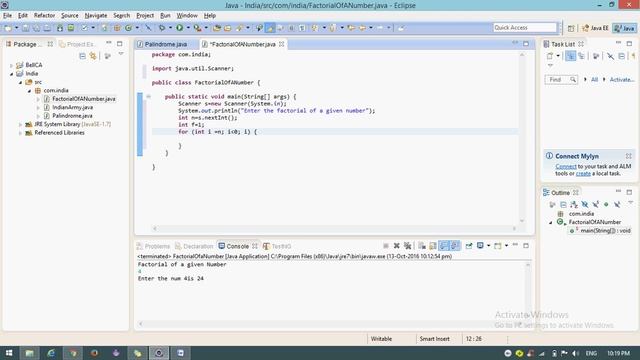Click Collapse All in Package Explorer
The image size is (640, 360).
82,56
